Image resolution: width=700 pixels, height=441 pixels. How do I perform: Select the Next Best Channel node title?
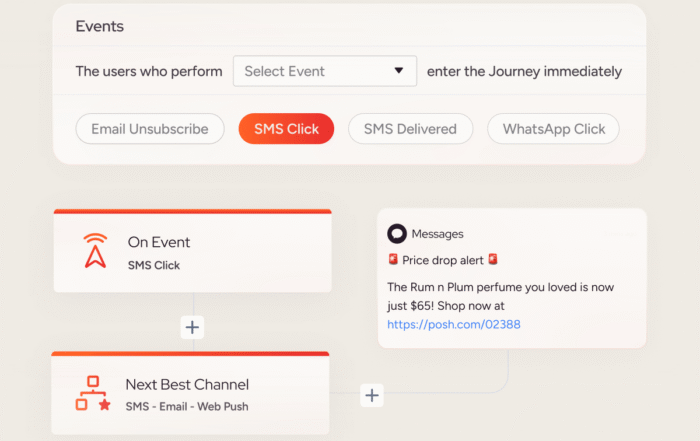187,384
